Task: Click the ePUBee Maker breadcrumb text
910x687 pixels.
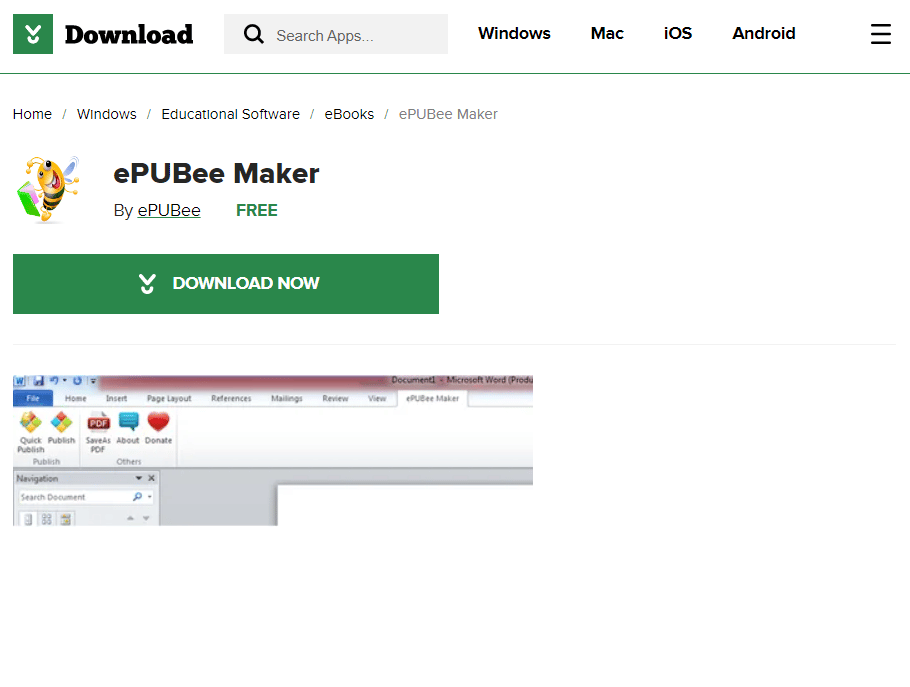Action: click(x=448, y=114)
